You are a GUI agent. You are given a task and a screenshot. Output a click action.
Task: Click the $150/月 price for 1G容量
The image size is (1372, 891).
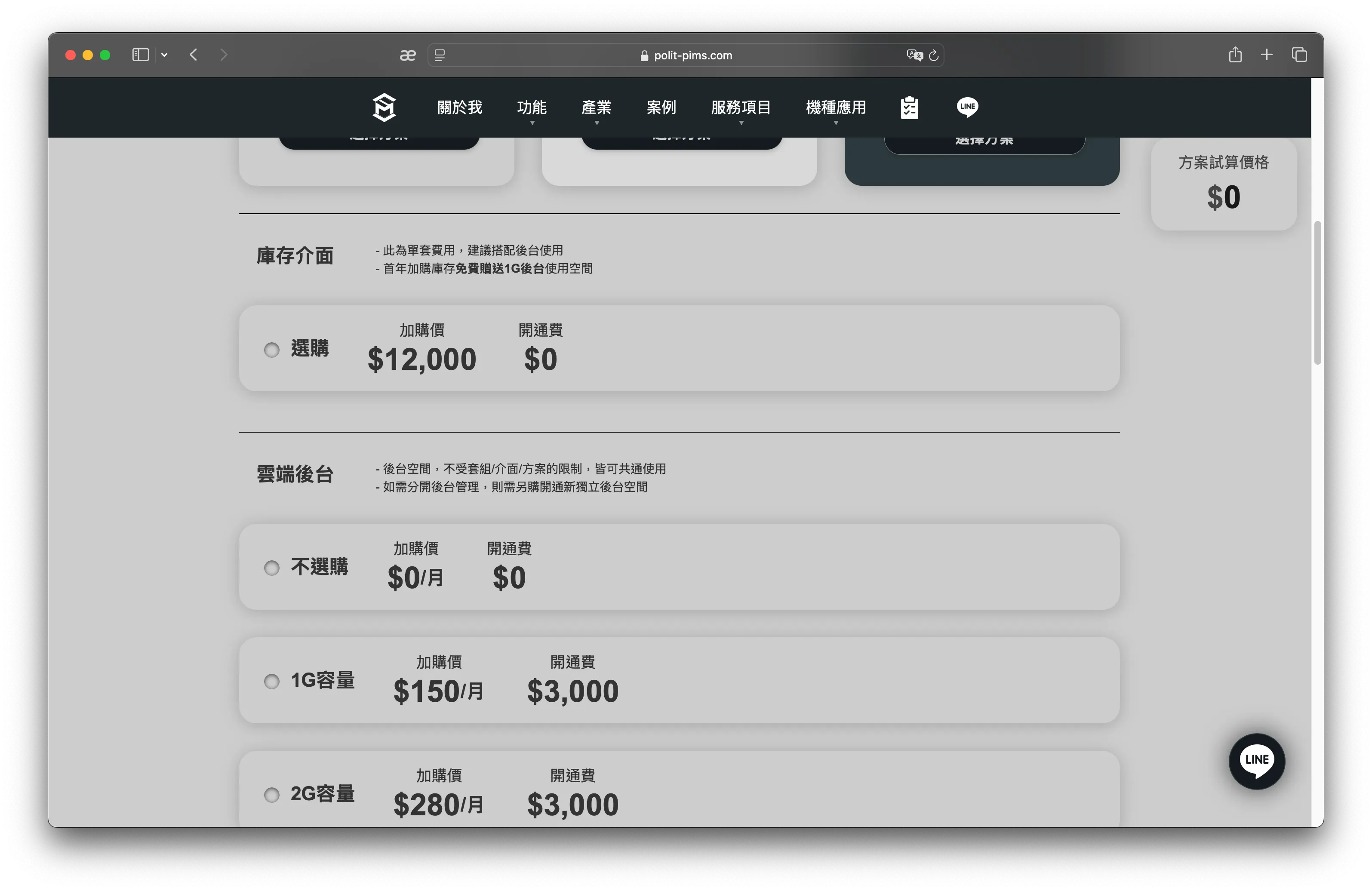click(x=438, y=691)
